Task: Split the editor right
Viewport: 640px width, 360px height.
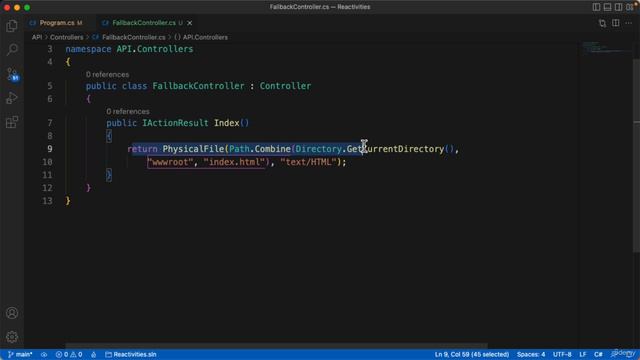Action: point(616,23)
